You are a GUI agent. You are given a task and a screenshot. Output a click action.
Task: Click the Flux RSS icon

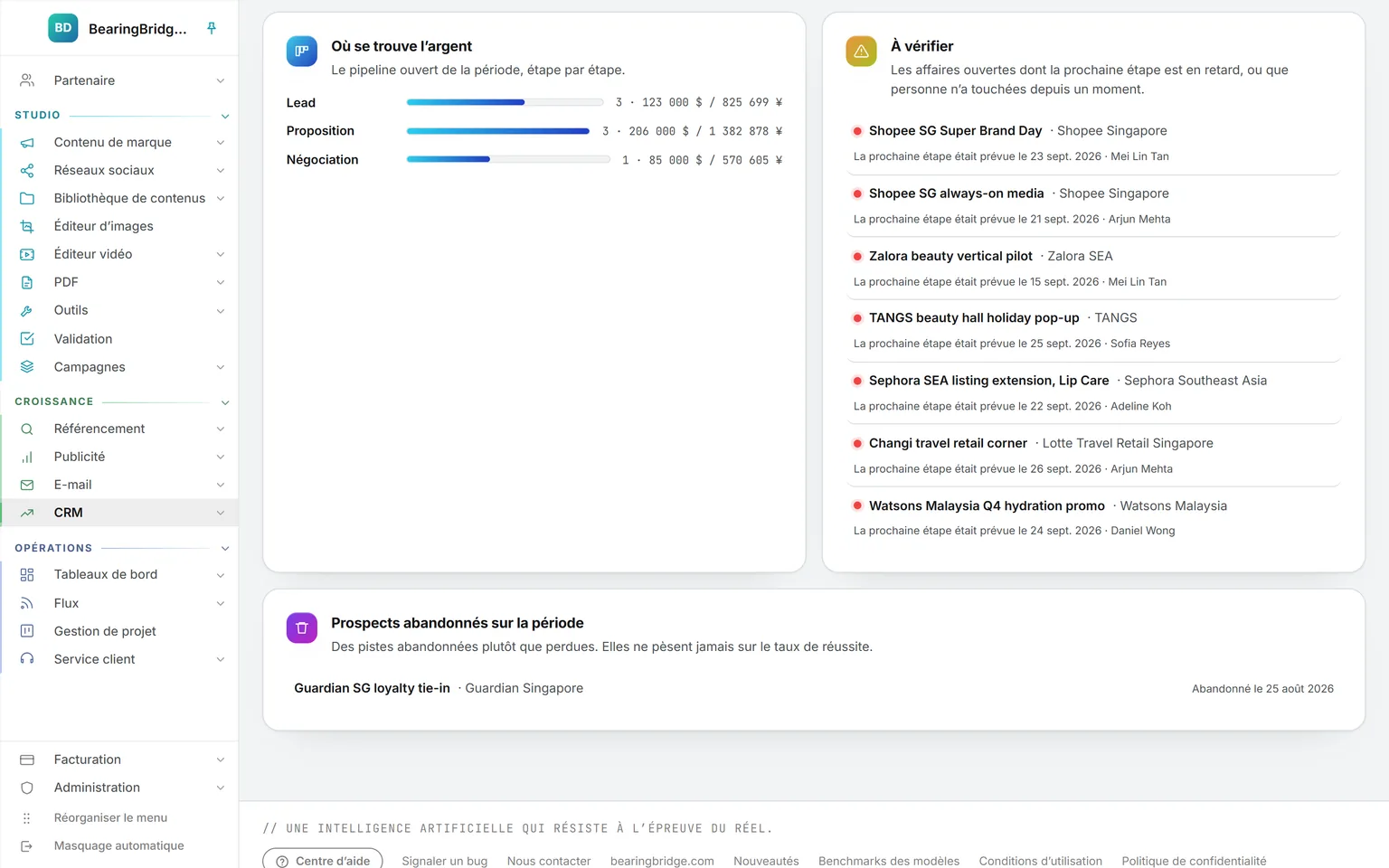27,603
